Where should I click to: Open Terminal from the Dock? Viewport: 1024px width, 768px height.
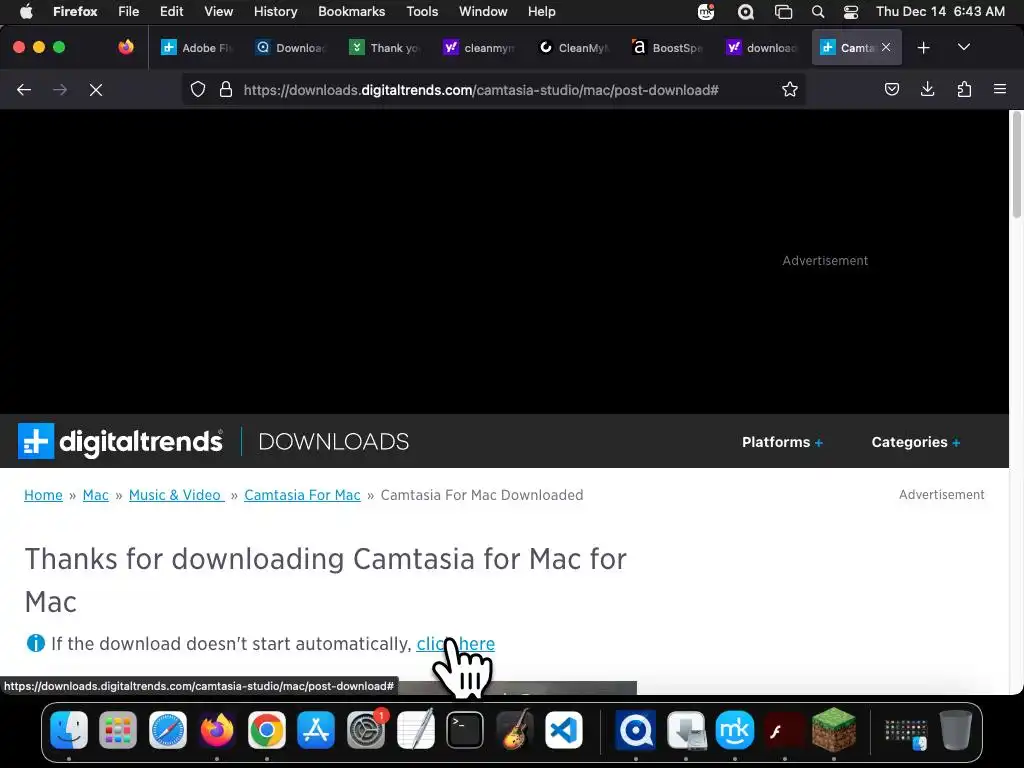pyautogui.click(x=465, y=729)
